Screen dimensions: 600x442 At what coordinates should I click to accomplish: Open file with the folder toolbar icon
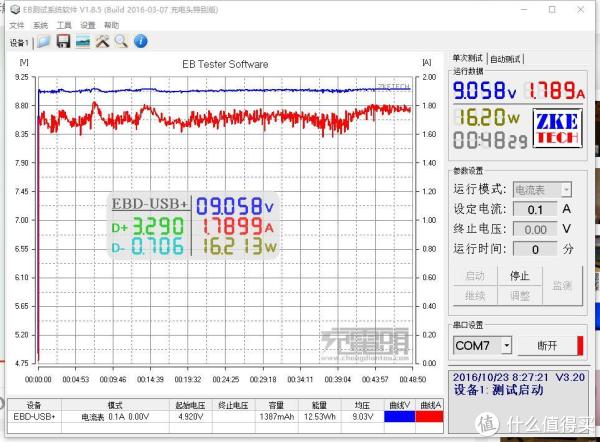click(x=44, y=41)
